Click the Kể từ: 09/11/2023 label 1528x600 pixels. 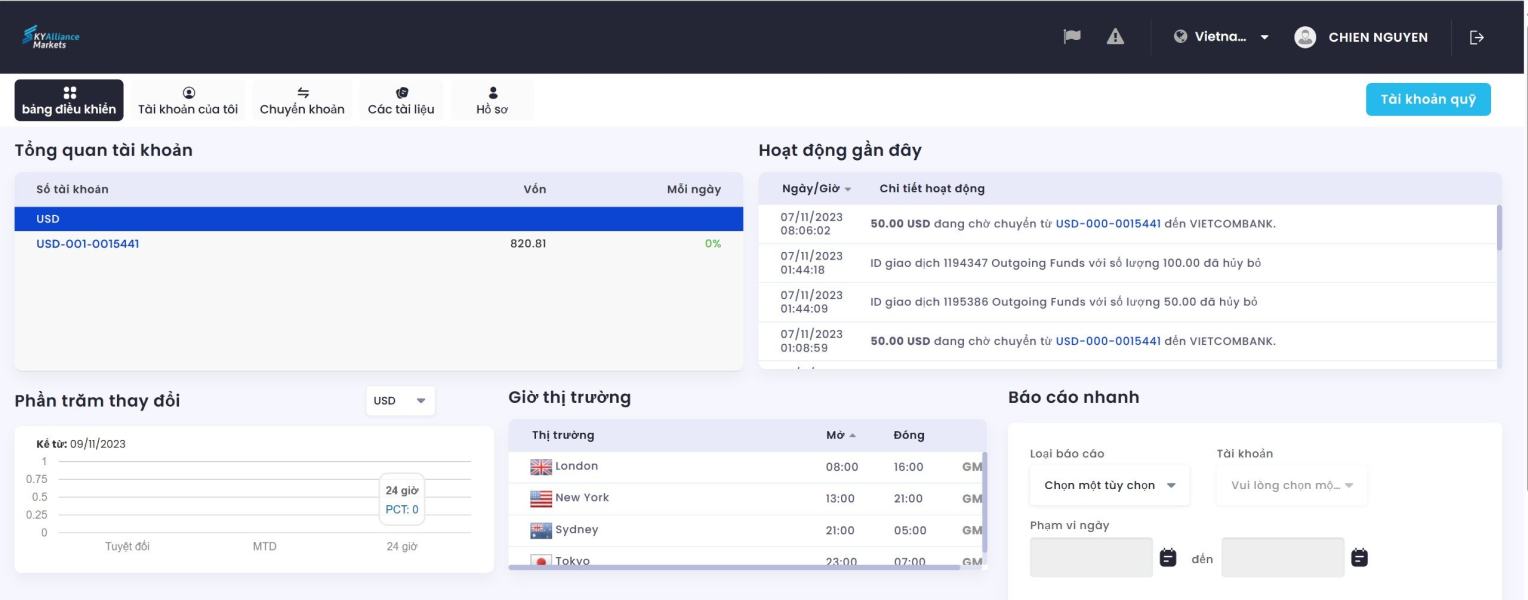pyautogui.click(x=81, y=444)
